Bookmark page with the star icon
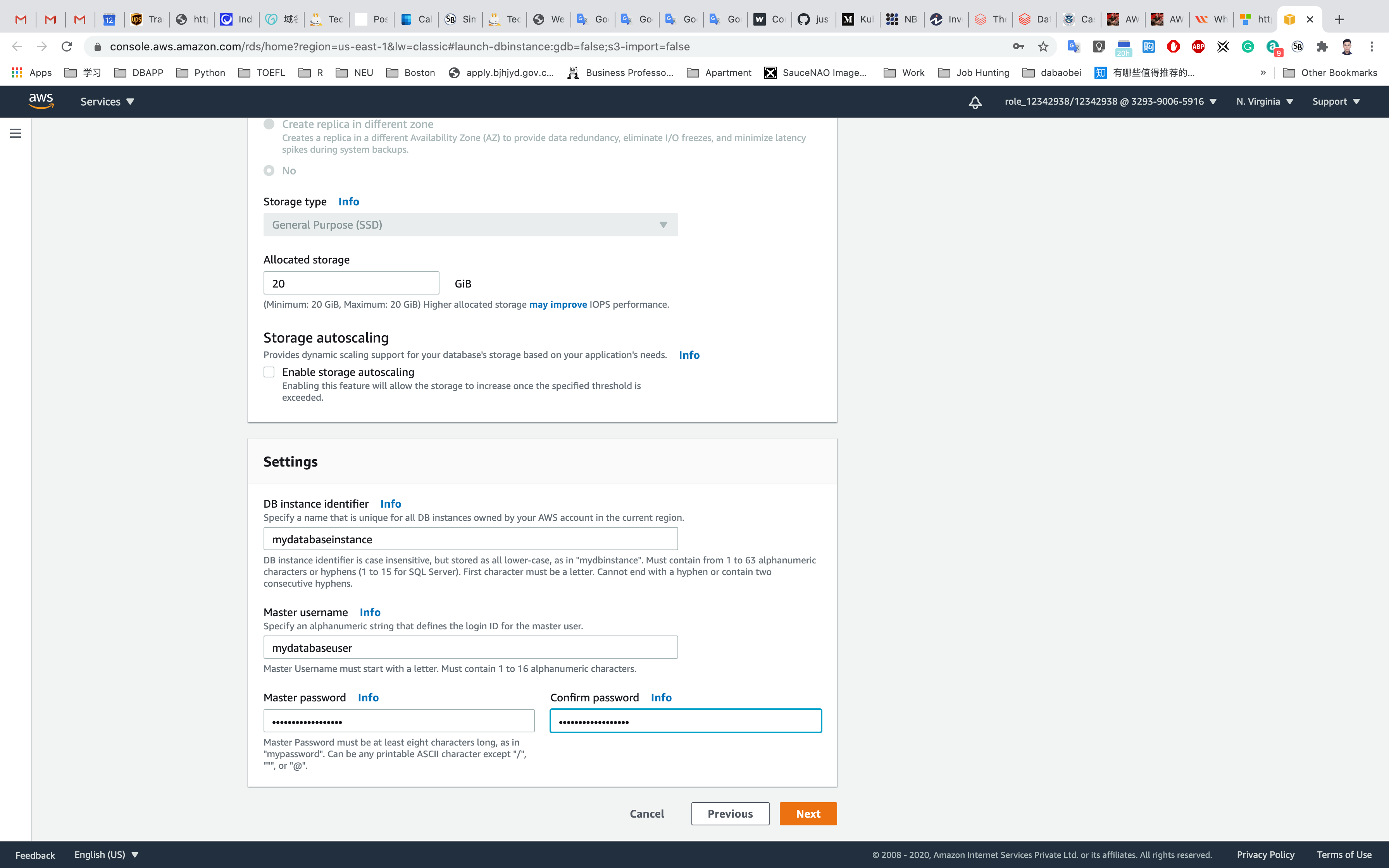This screenshot has height=868, width=1389. [1043, 46]
